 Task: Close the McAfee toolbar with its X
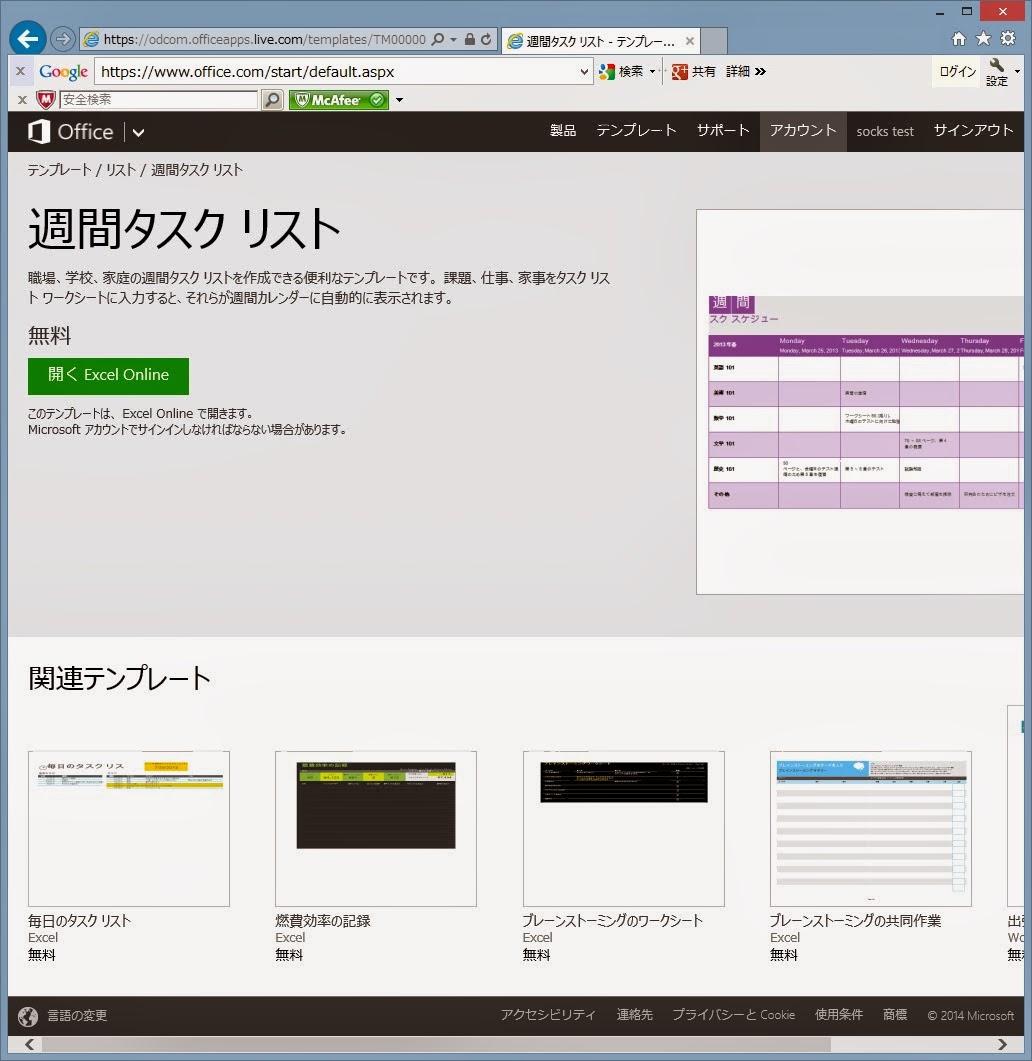(22, 100)
